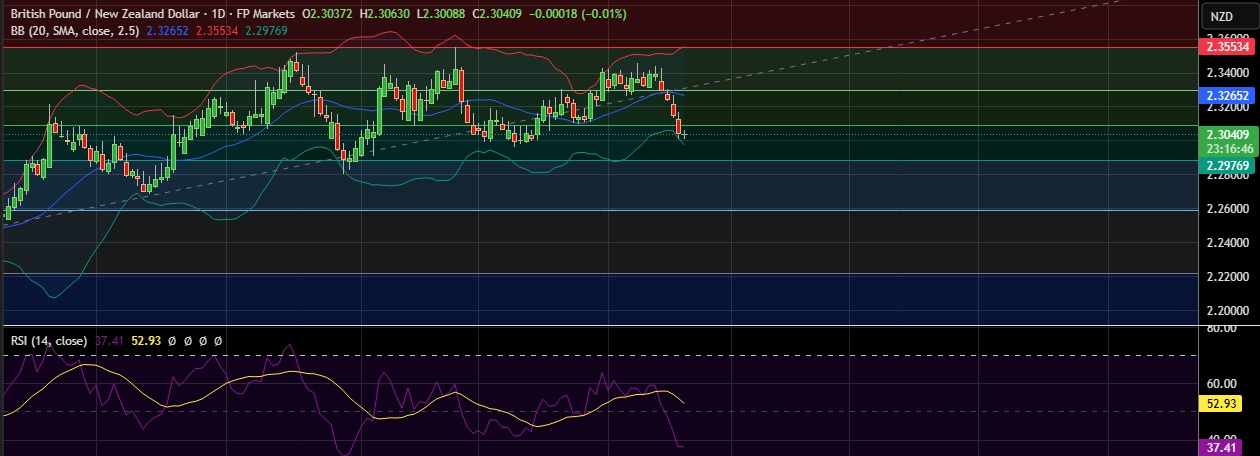Click the yellow 52.93 label on RSI axis

tap(1221, 405)
